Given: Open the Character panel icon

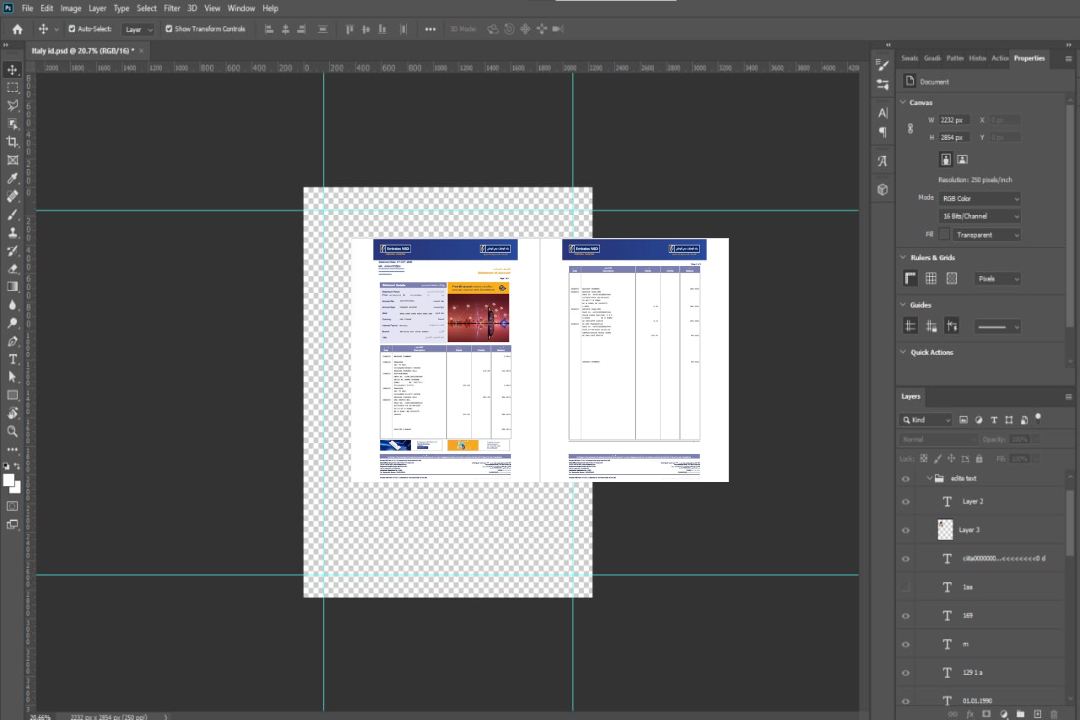Looking at the screenshot, I should tap(882, 113).
